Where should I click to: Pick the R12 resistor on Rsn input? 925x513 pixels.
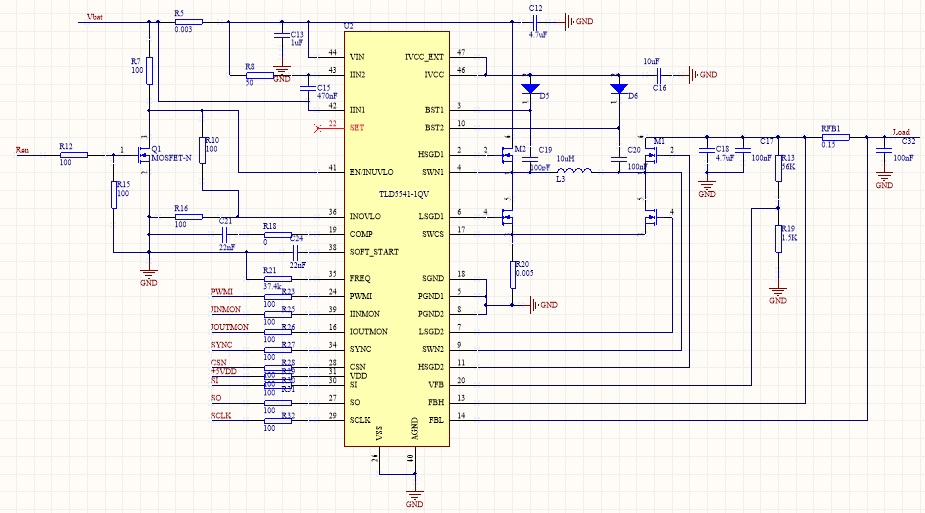tap(74, 155)
